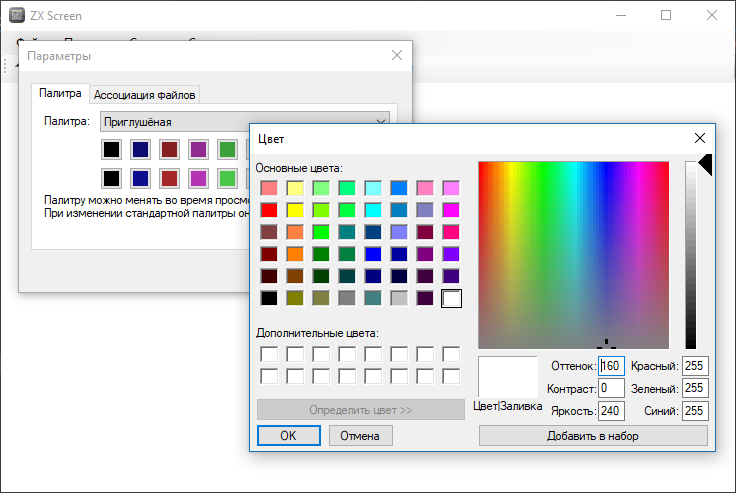
Task: Select the white basic color swatch
Action: [451, 298]
